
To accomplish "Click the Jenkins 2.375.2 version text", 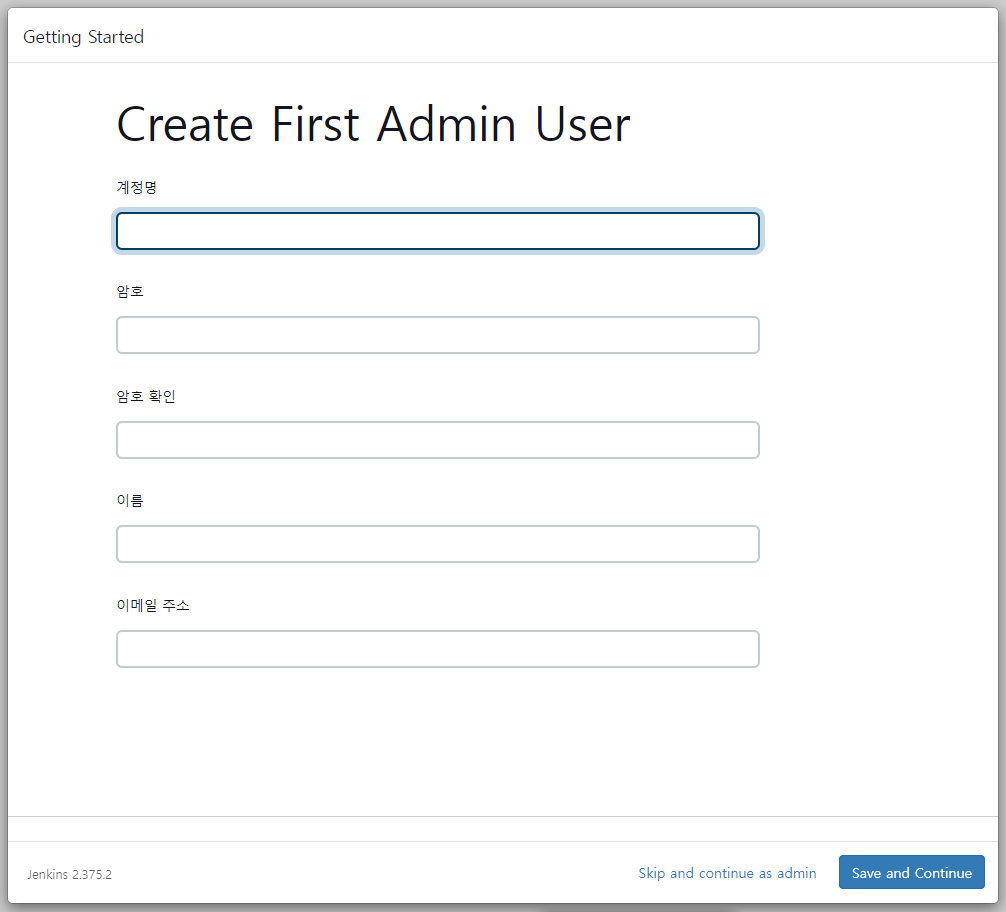I will 69,874.
